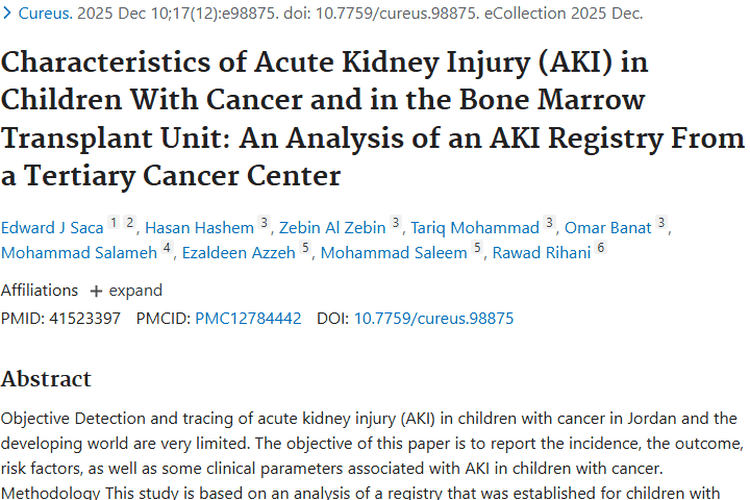This screenshot has width=750, height=500.
Task: Open author Rawad Rihani
Action: 541,253
